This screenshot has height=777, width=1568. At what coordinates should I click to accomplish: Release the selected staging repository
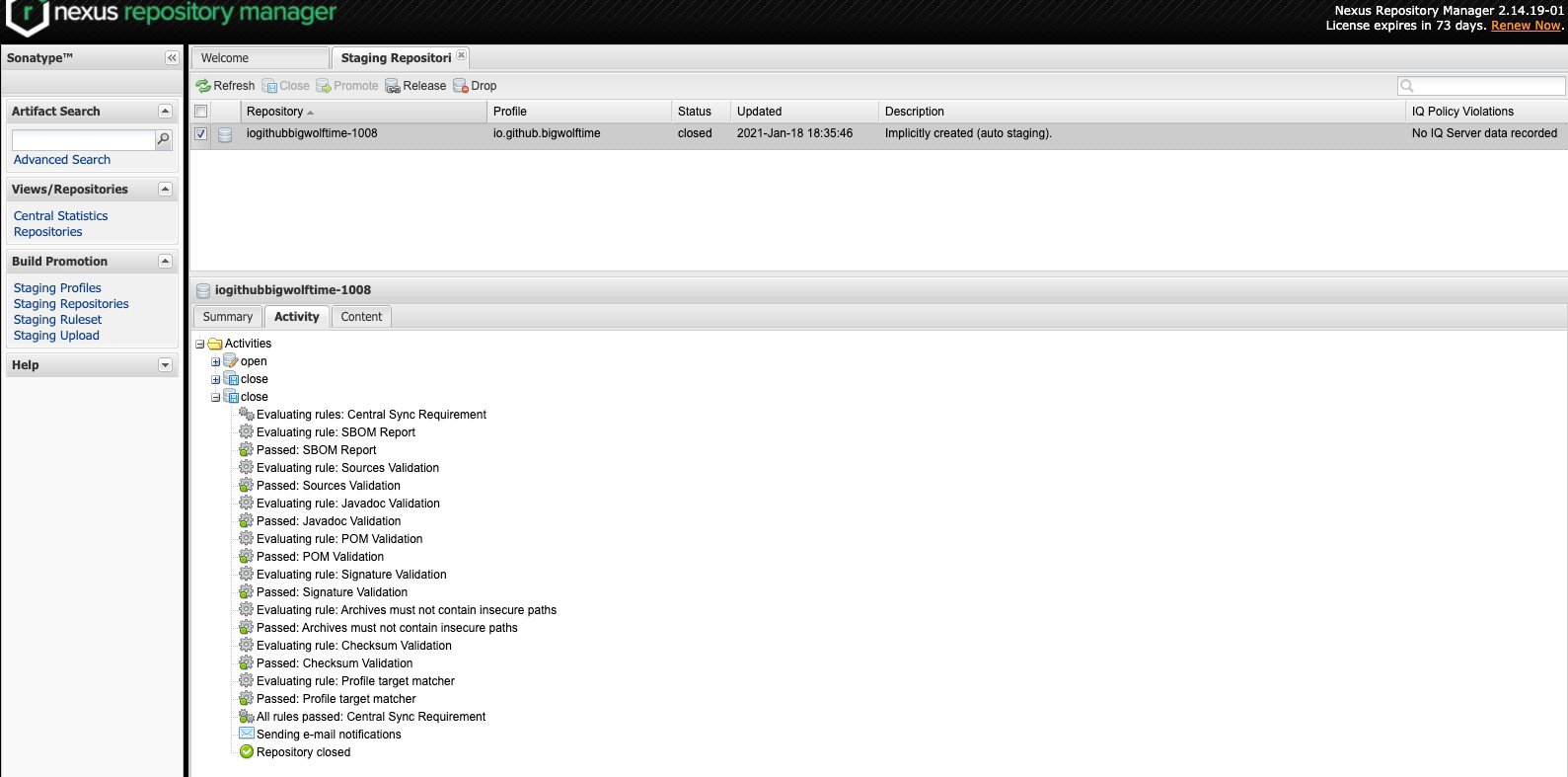point(415,86)
